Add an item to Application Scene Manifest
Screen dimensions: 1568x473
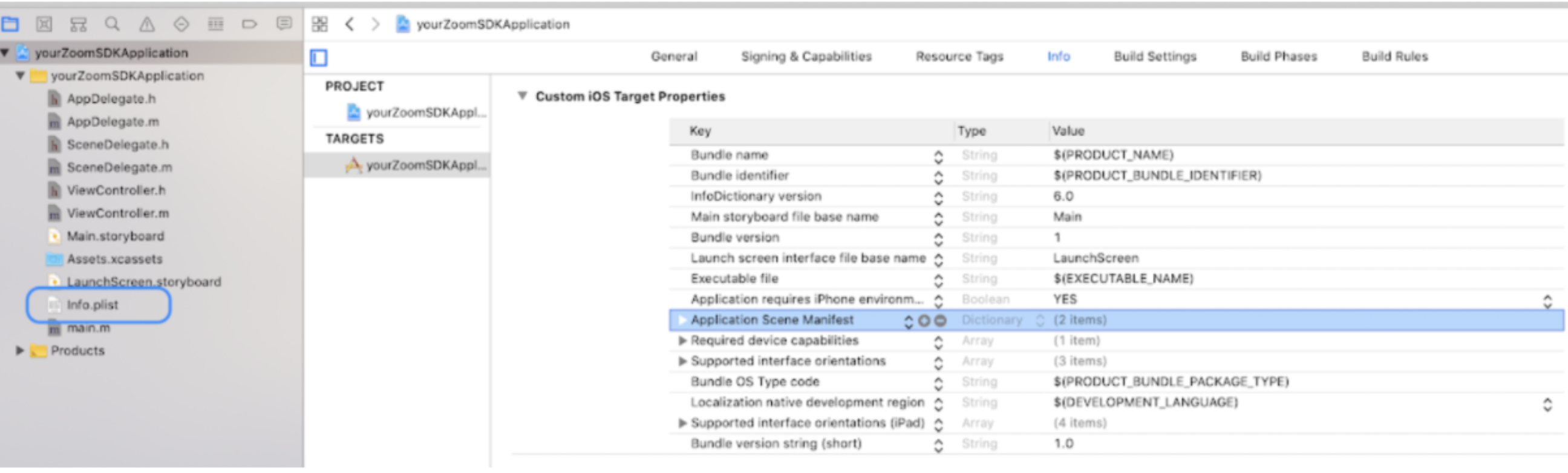924,321
